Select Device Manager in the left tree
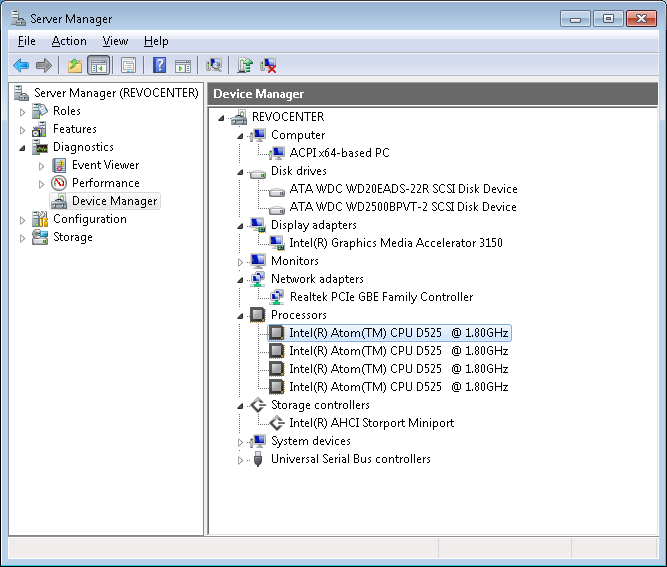 (114, 201)
